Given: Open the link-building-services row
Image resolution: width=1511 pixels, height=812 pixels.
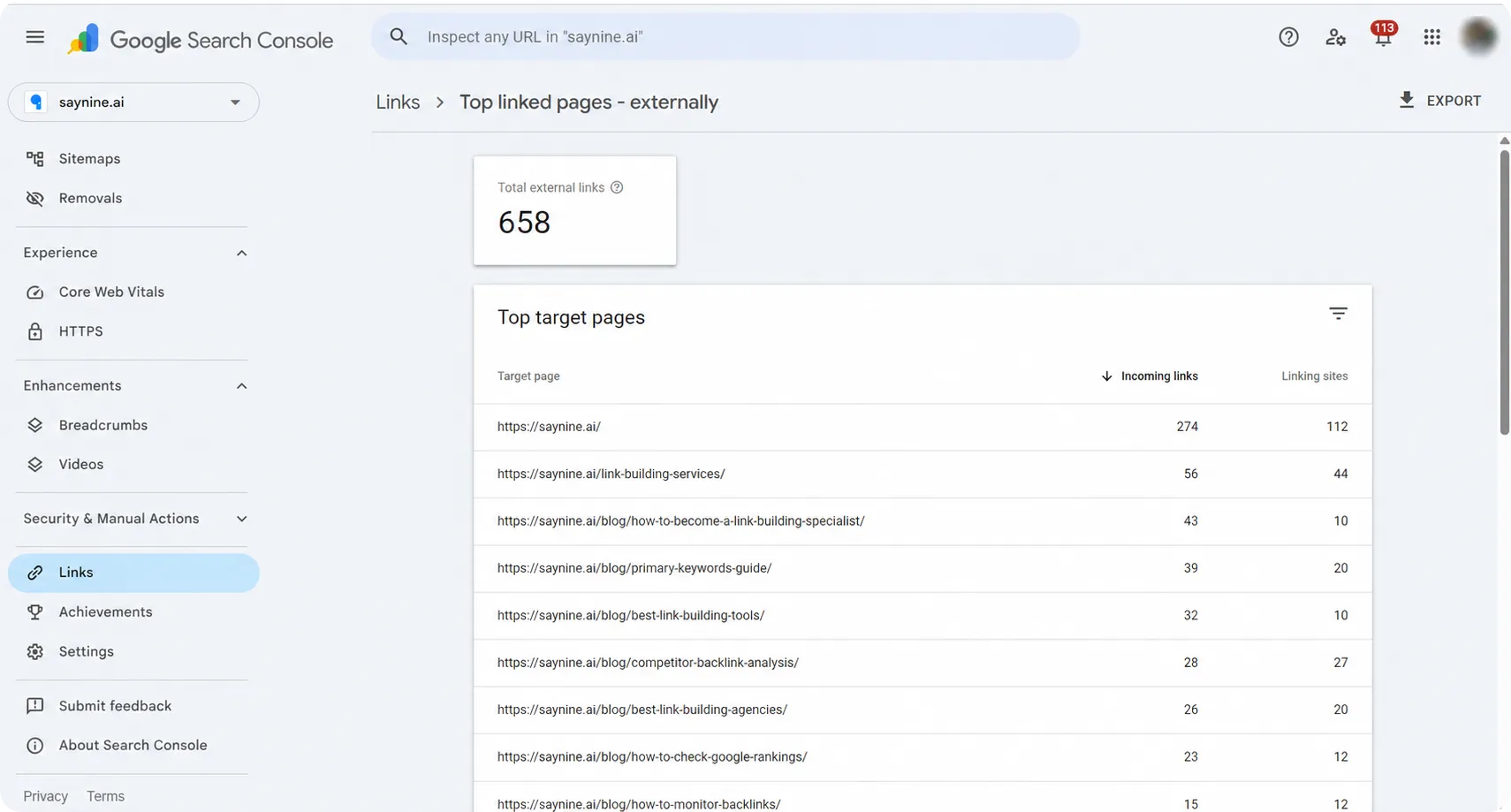Looking at the screenshot, I should [923, 474].
